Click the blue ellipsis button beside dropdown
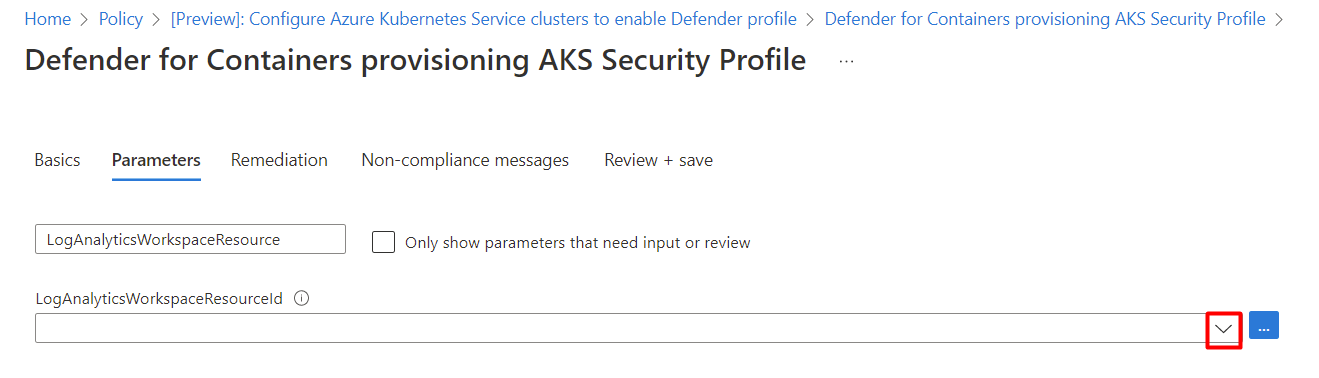This screenshot has height=378, width=1319. pyautogui.click(x=1264, y=325)
